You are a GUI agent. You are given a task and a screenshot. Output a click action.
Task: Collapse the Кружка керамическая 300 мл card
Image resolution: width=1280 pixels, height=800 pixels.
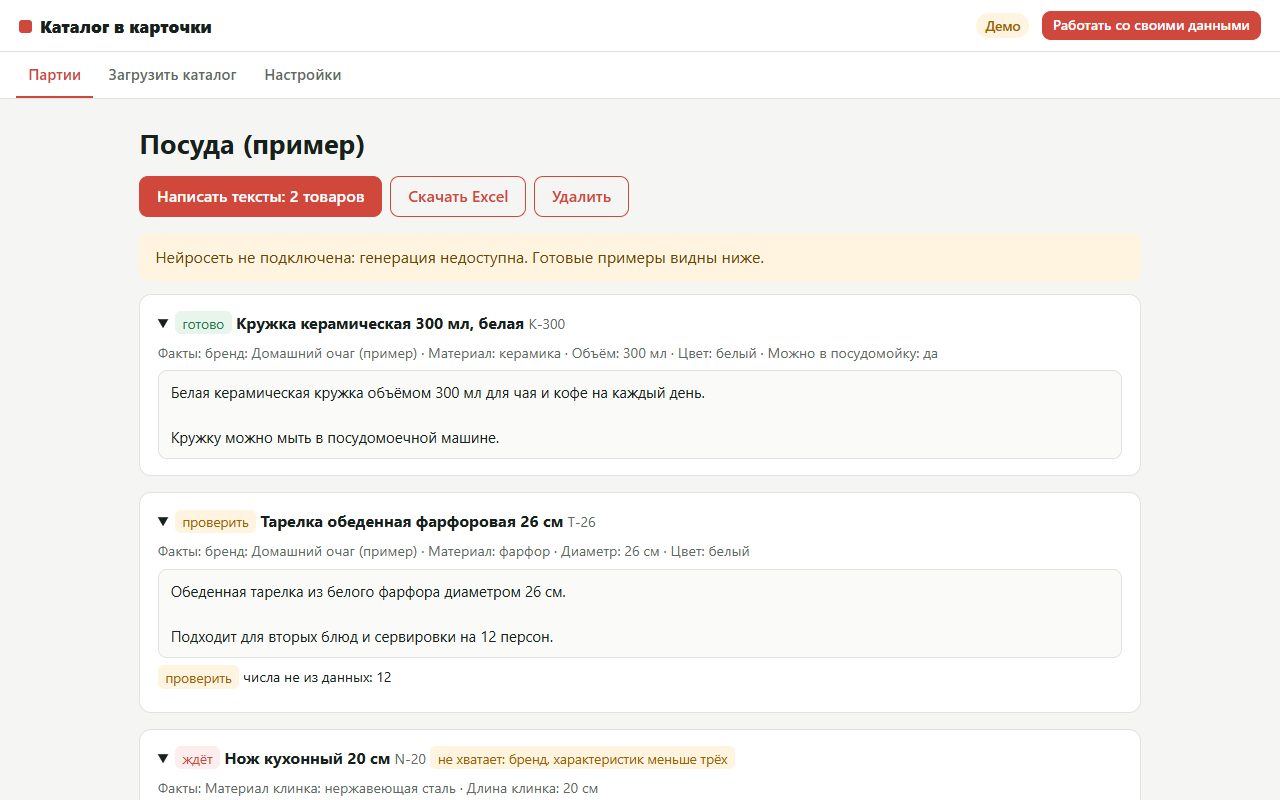point(163,323)
